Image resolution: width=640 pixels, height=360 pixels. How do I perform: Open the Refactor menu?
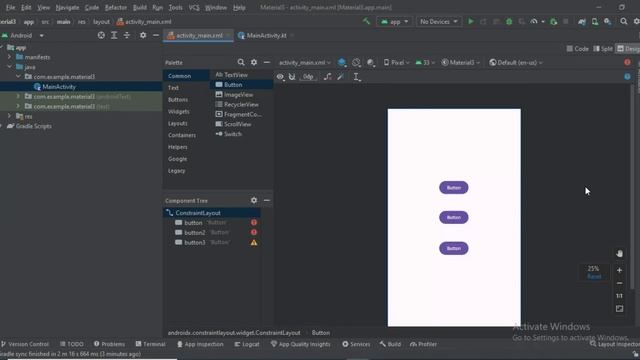(x=116, y=7)
